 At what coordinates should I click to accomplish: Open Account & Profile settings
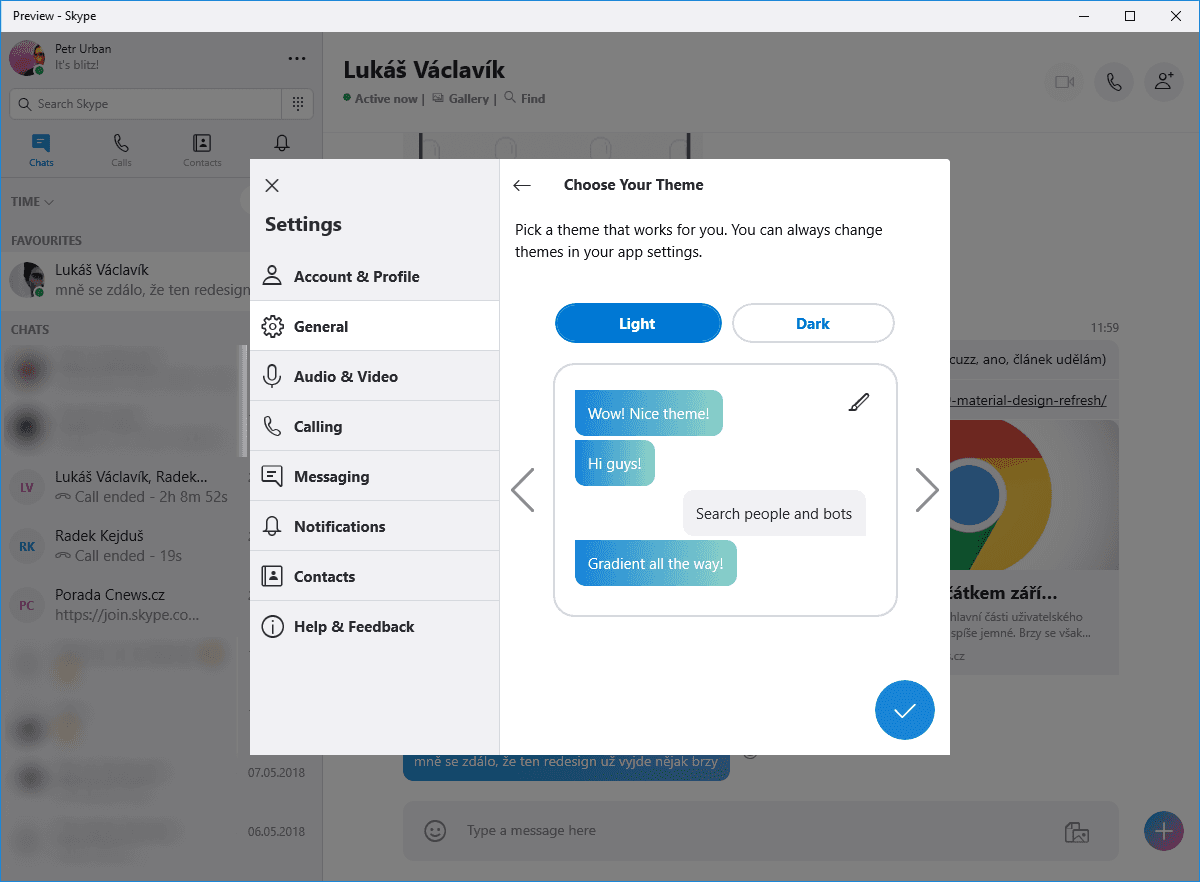[374, 276]
